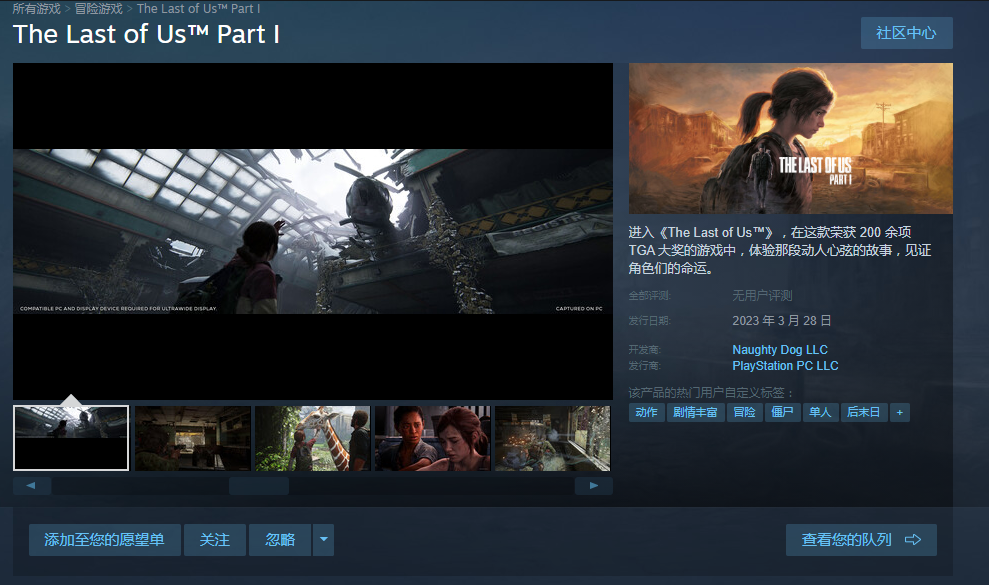Screen dimensions: 989x585
Task: Select the 僵尸 tag
Action: tap(783, 412)
